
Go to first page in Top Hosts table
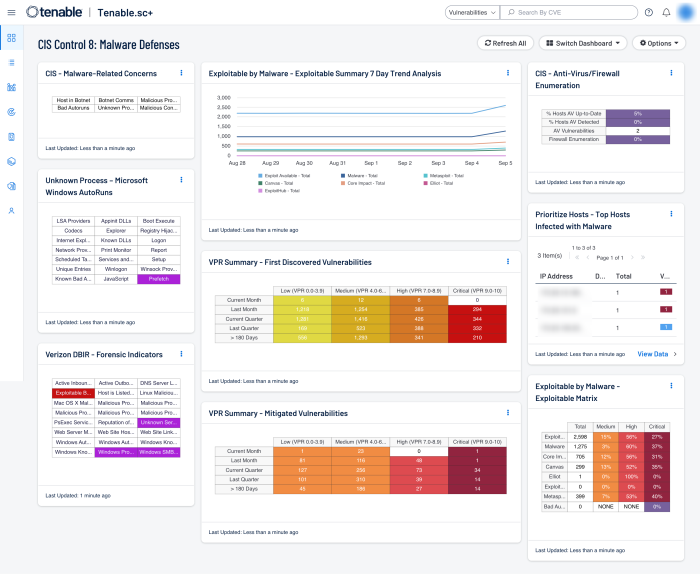pyautogui.click(x=577, y=258)
